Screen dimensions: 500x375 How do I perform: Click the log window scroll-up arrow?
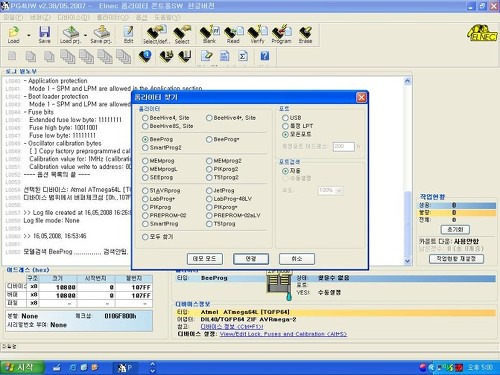(407, 81)
